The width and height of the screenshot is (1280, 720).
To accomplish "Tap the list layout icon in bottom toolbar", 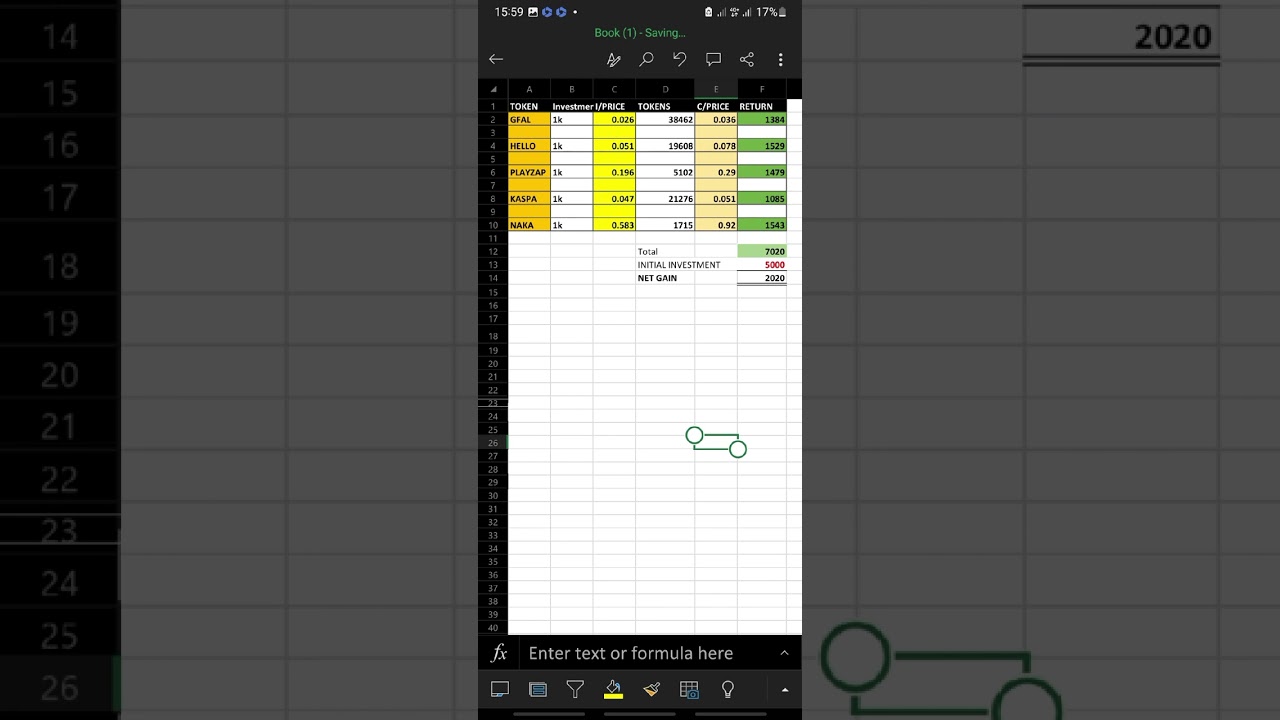I will pyautogui.click(x=538, y=689).
